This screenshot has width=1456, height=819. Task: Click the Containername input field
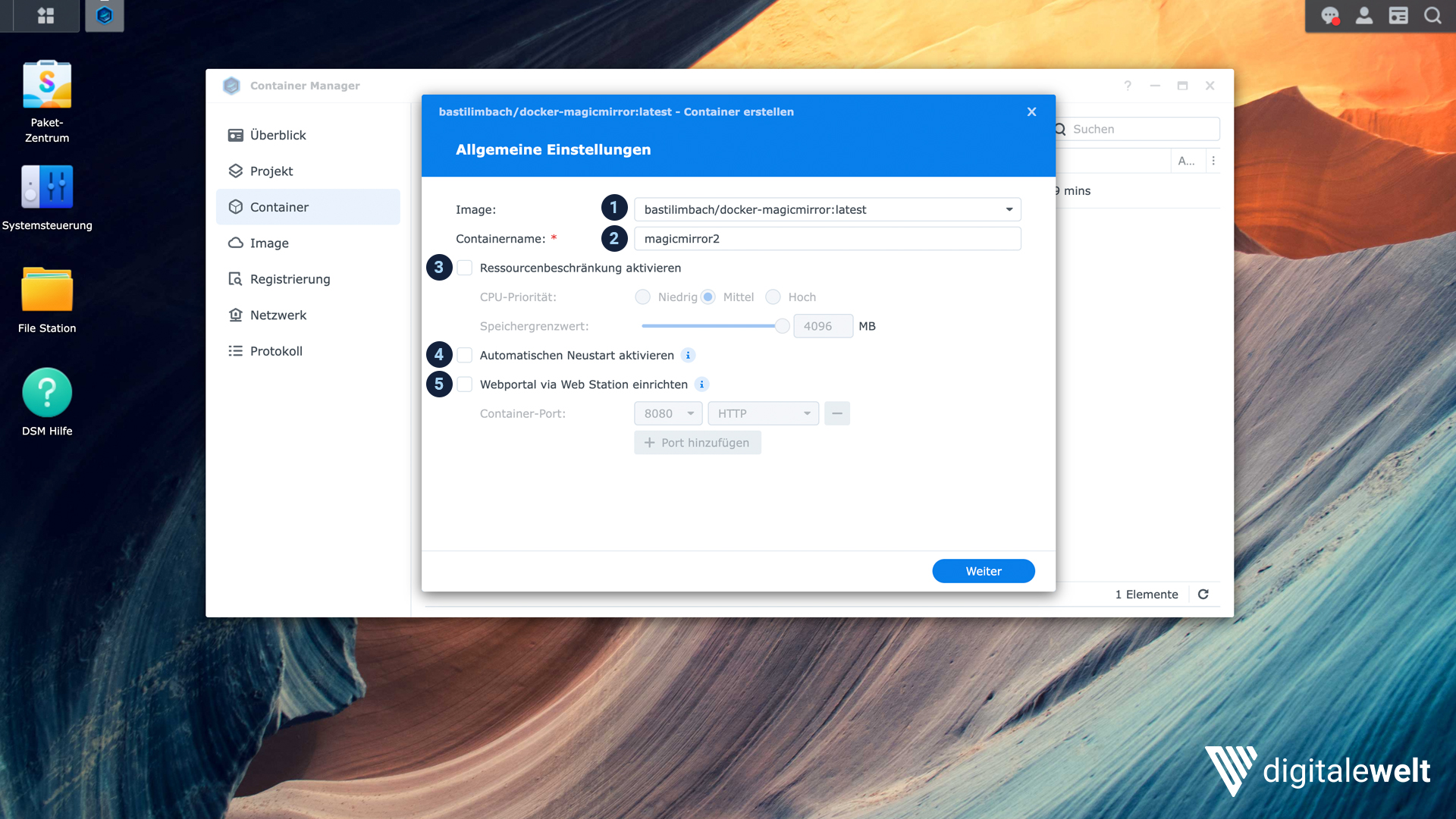point(827,238)
